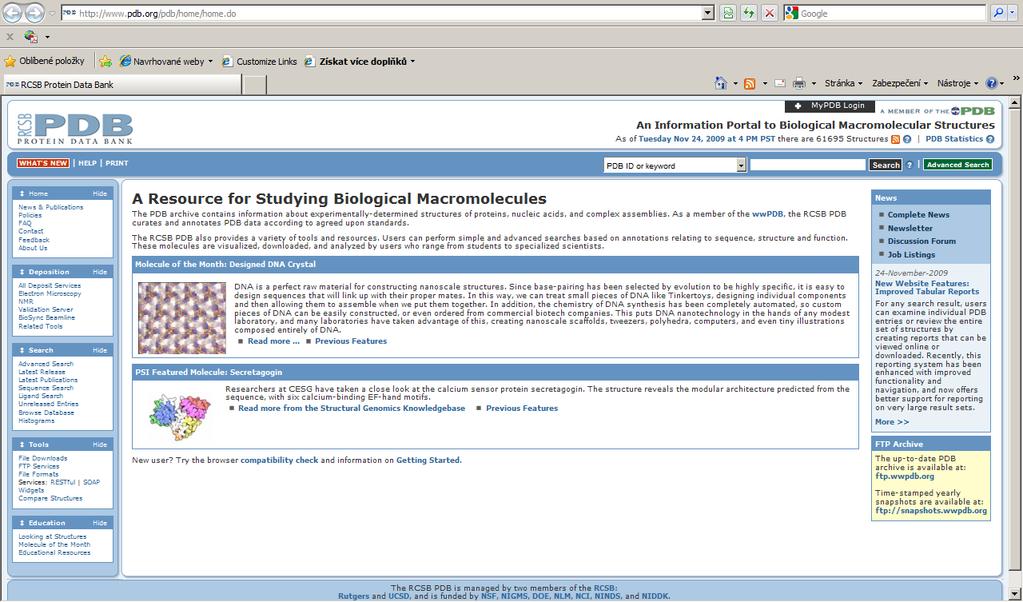This screenshot has width=1023, height=602.
Task: Open the recent pages dropdown next to Forward
Action: 52,13
